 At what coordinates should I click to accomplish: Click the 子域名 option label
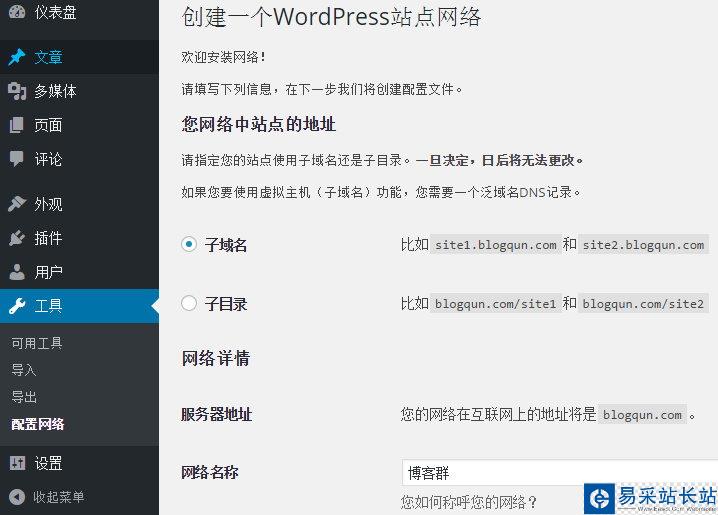tap(226, 245)
